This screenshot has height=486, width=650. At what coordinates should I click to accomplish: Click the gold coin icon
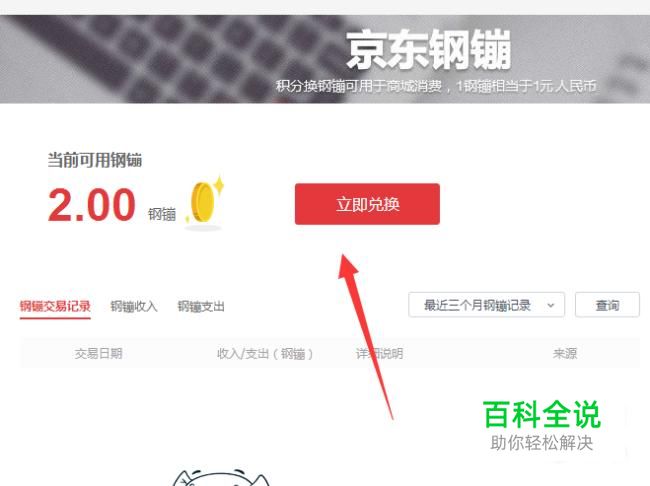[x=204, y=202]
